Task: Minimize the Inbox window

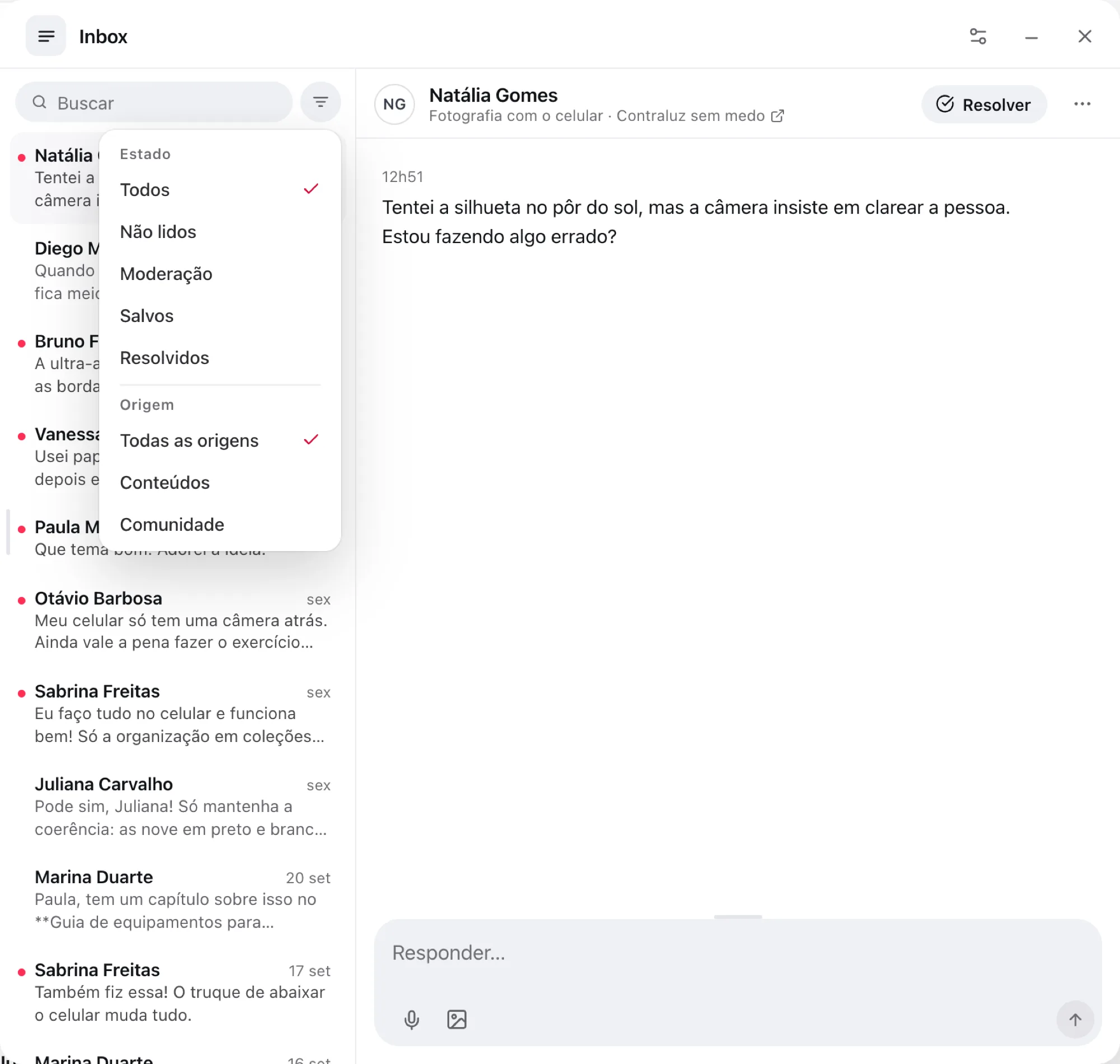Action: (x=1031, y=38)
